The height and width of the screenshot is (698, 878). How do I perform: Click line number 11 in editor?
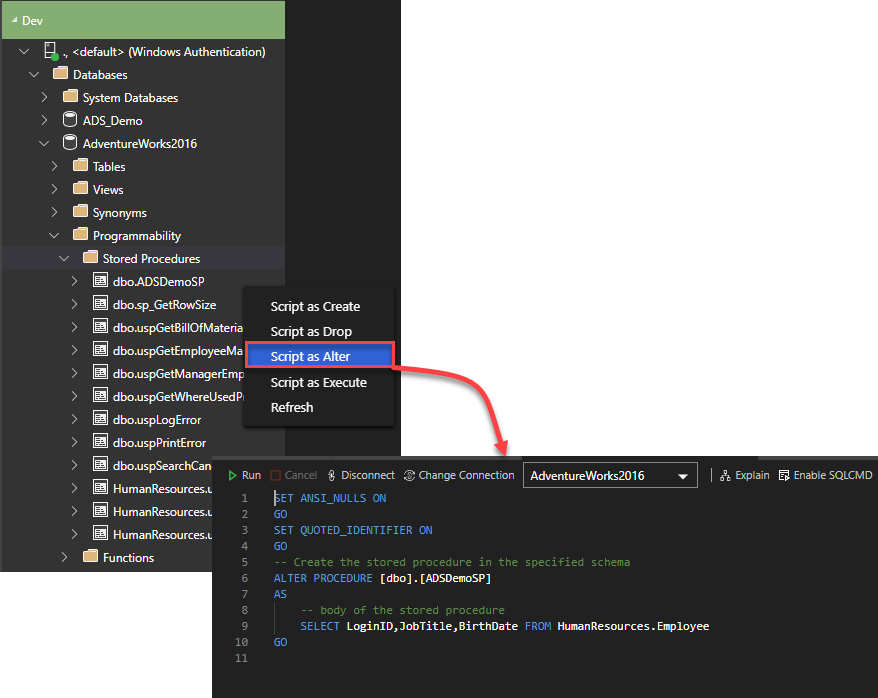241,658
